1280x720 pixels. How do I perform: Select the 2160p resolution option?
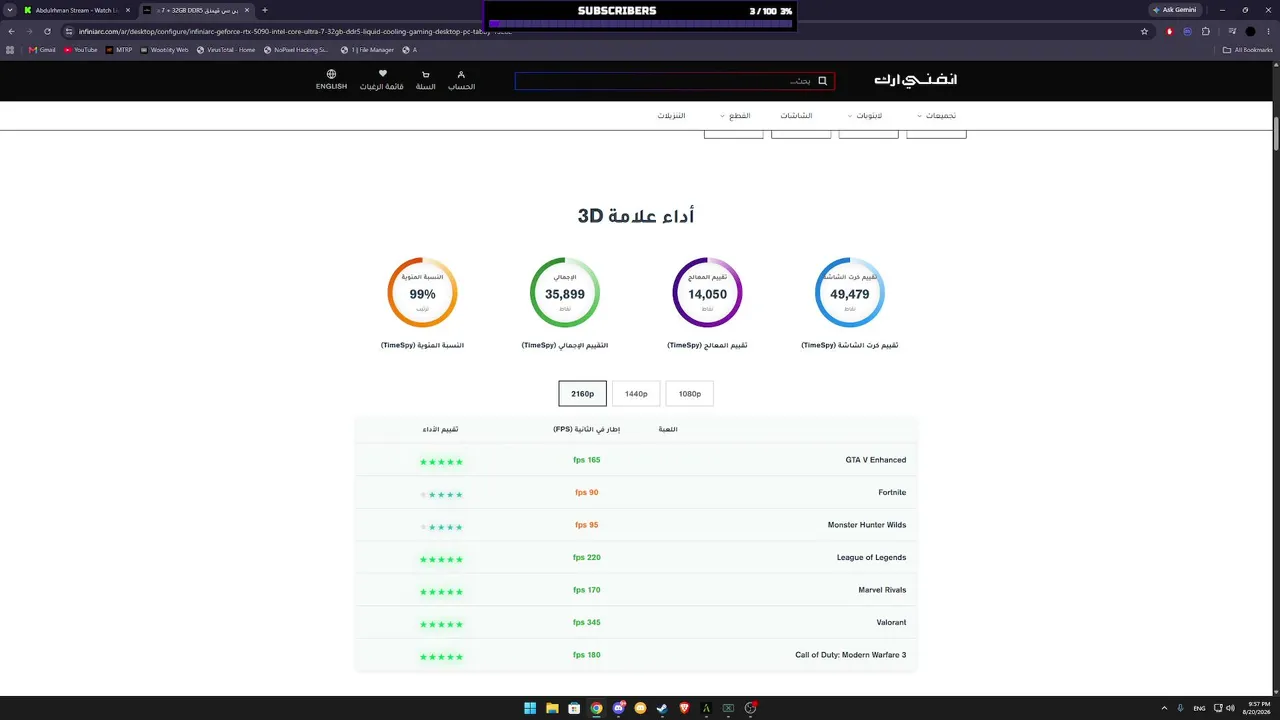[x=582, y=394]
